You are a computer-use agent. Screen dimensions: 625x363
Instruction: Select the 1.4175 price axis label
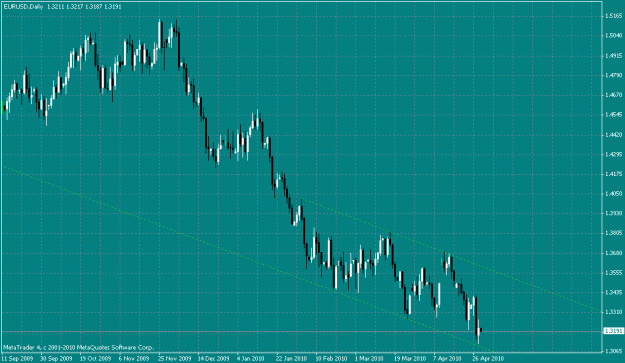[x=614, y=174]
